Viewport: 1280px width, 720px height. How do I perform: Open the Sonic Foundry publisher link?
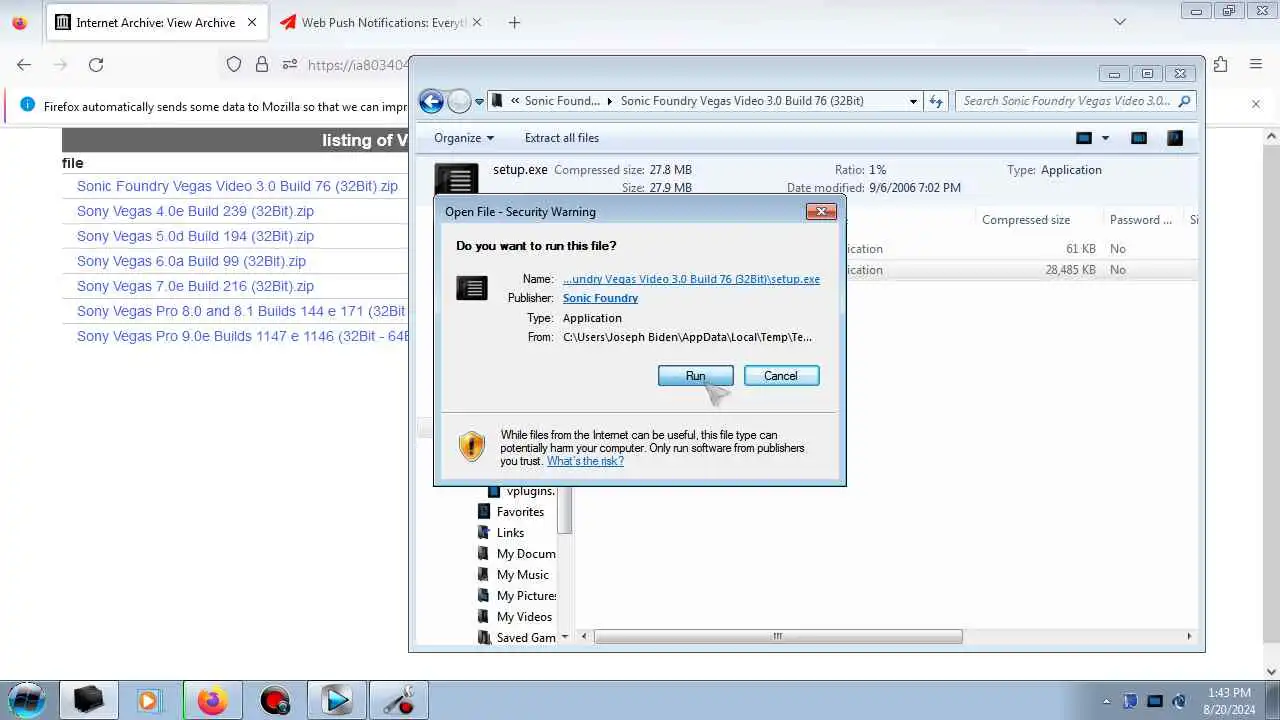pyautogui.click(x=600, y=298)
